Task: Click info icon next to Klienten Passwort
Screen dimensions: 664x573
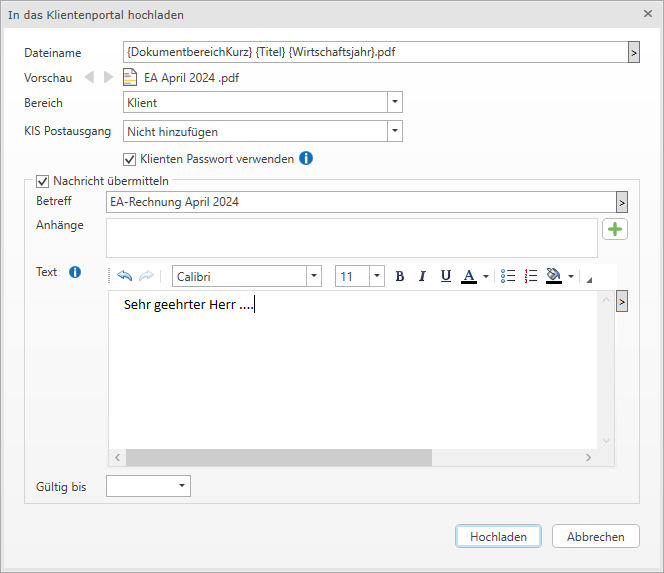Action: point(307,158)
